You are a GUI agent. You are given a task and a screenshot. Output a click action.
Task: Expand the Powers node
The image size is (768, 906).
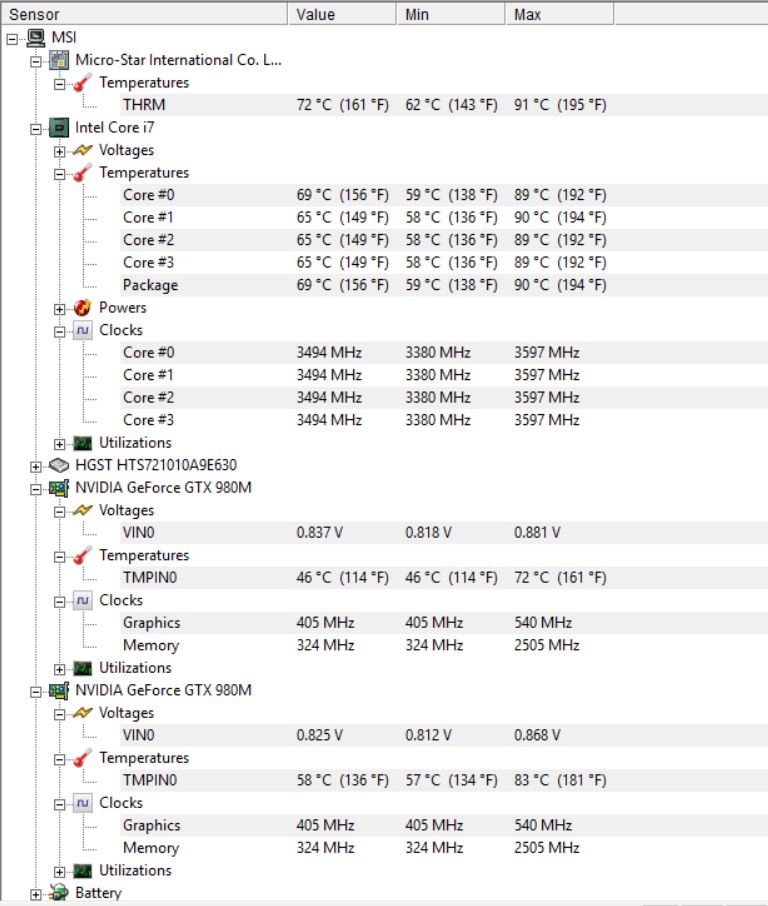pyautogui.click(x=60, y=309)
